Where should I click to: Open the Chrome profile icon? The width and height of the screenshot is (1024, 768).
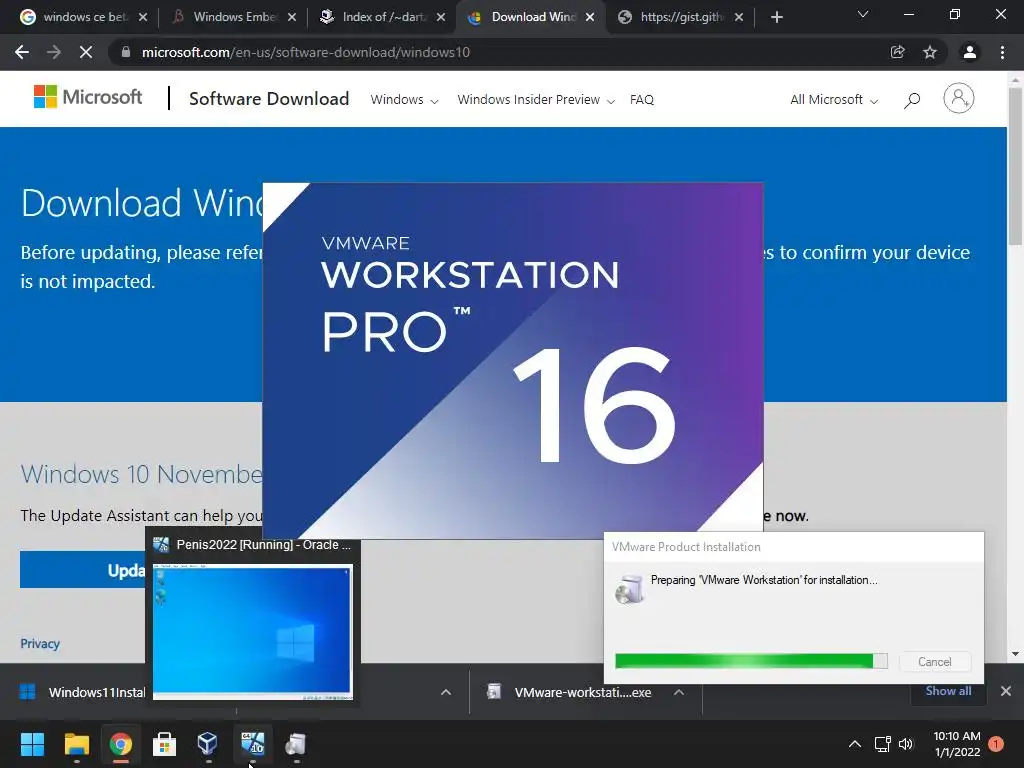point(970,52)
